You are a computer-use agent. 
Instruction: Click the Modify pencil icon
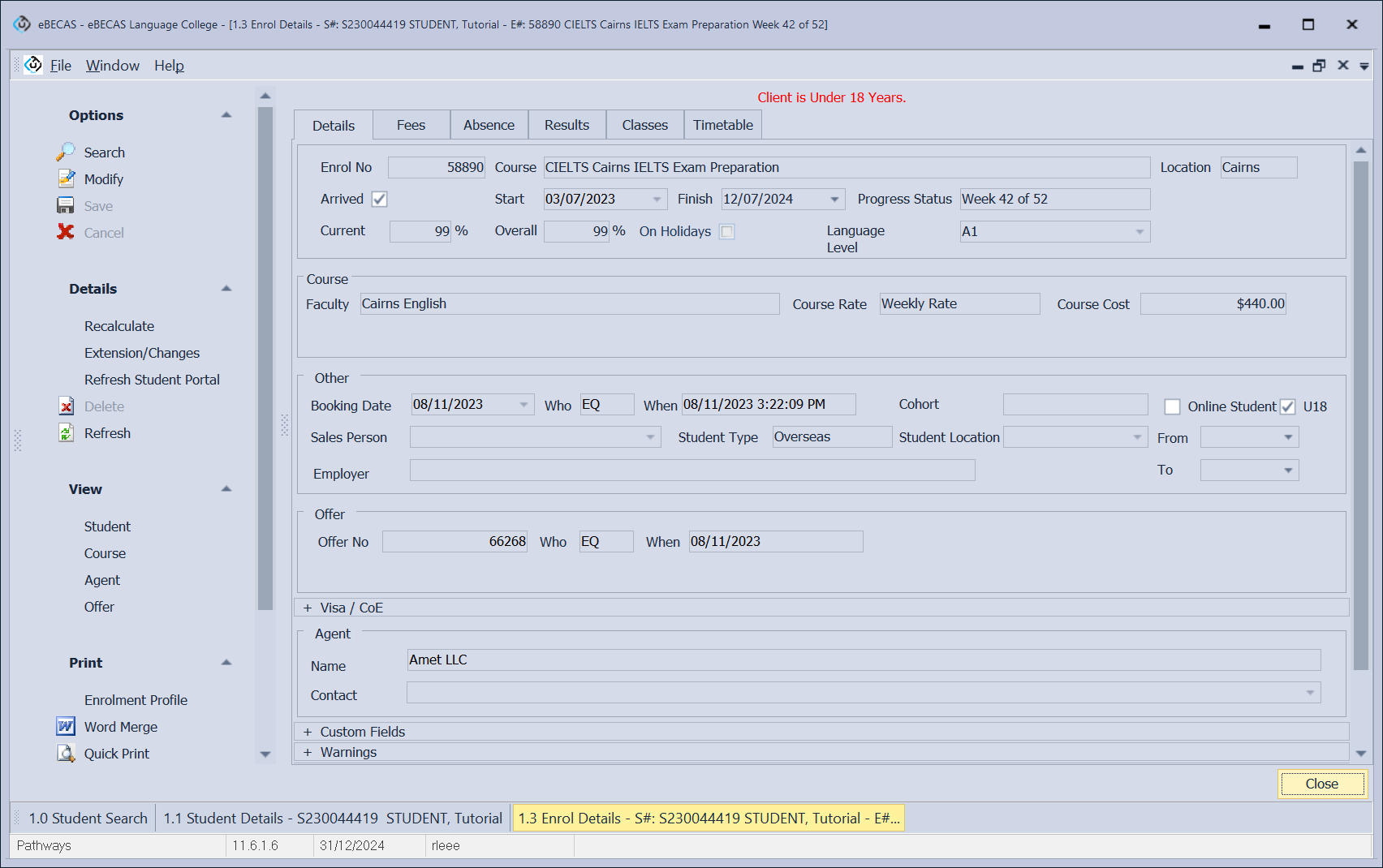(65, 179)
